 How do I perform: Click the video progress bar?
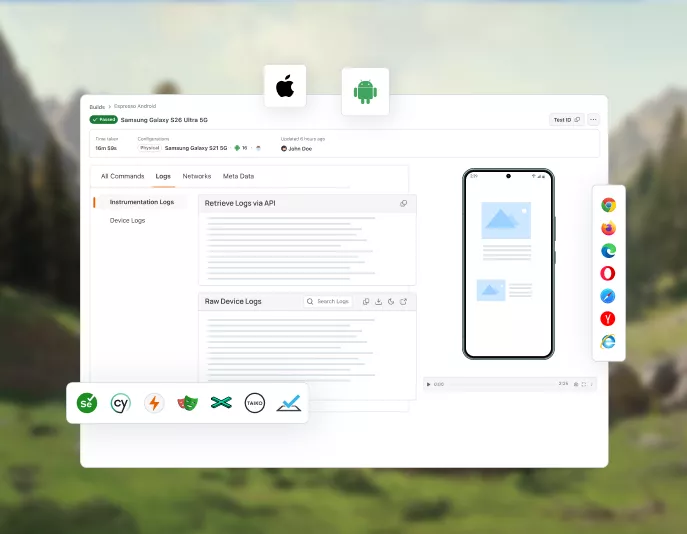point(501,384)
